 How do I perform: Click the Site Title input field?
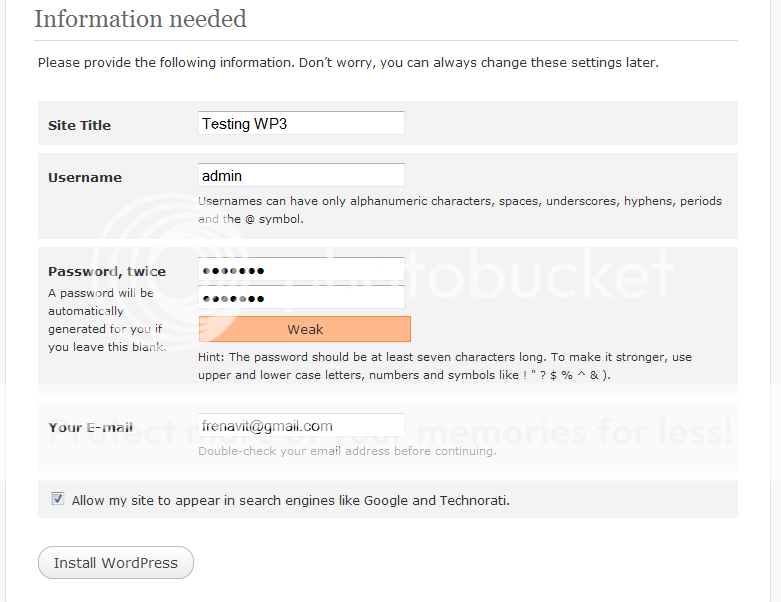[x=301, y=123]
